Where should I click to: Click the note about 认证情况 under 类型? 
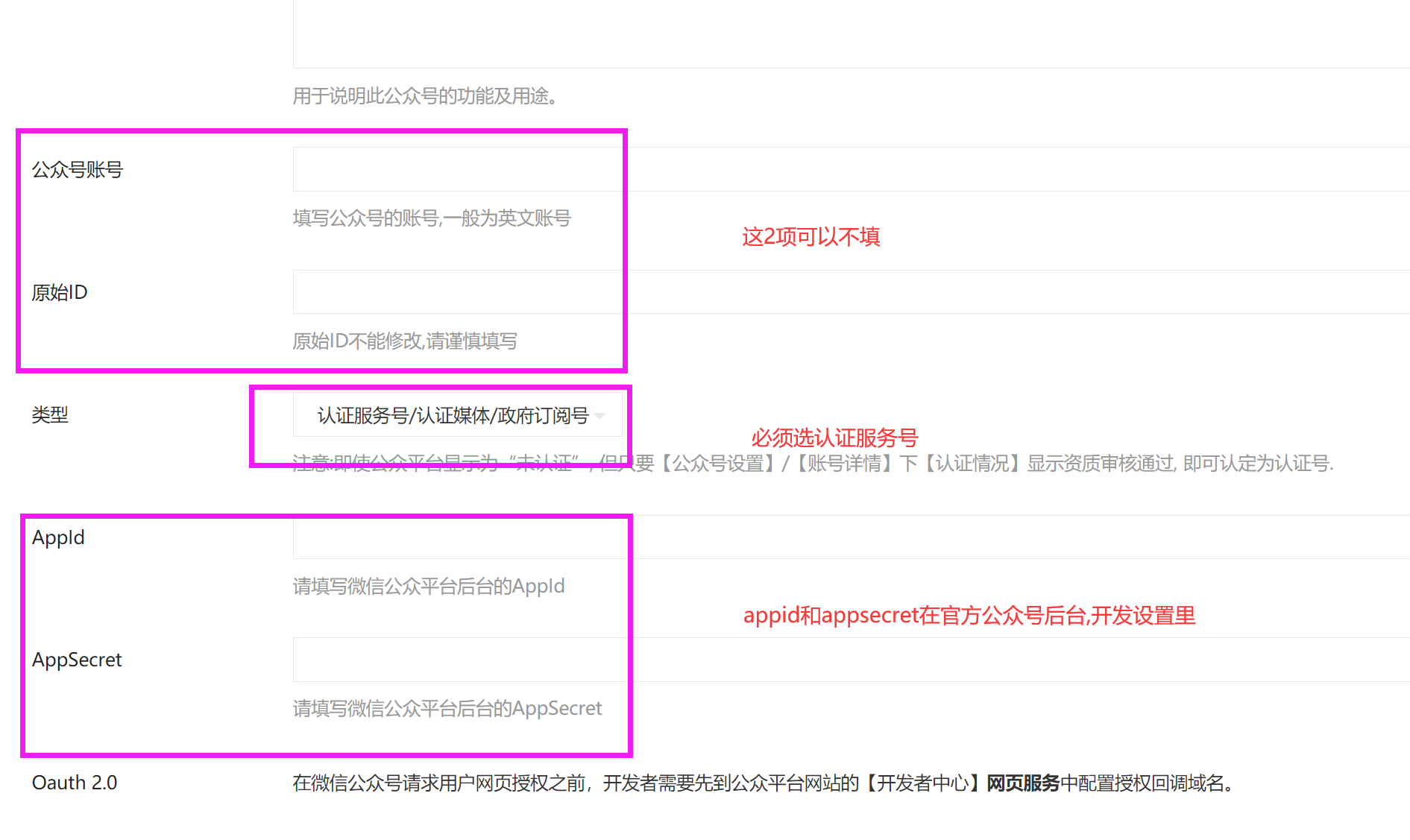click(x=813, y=464)
